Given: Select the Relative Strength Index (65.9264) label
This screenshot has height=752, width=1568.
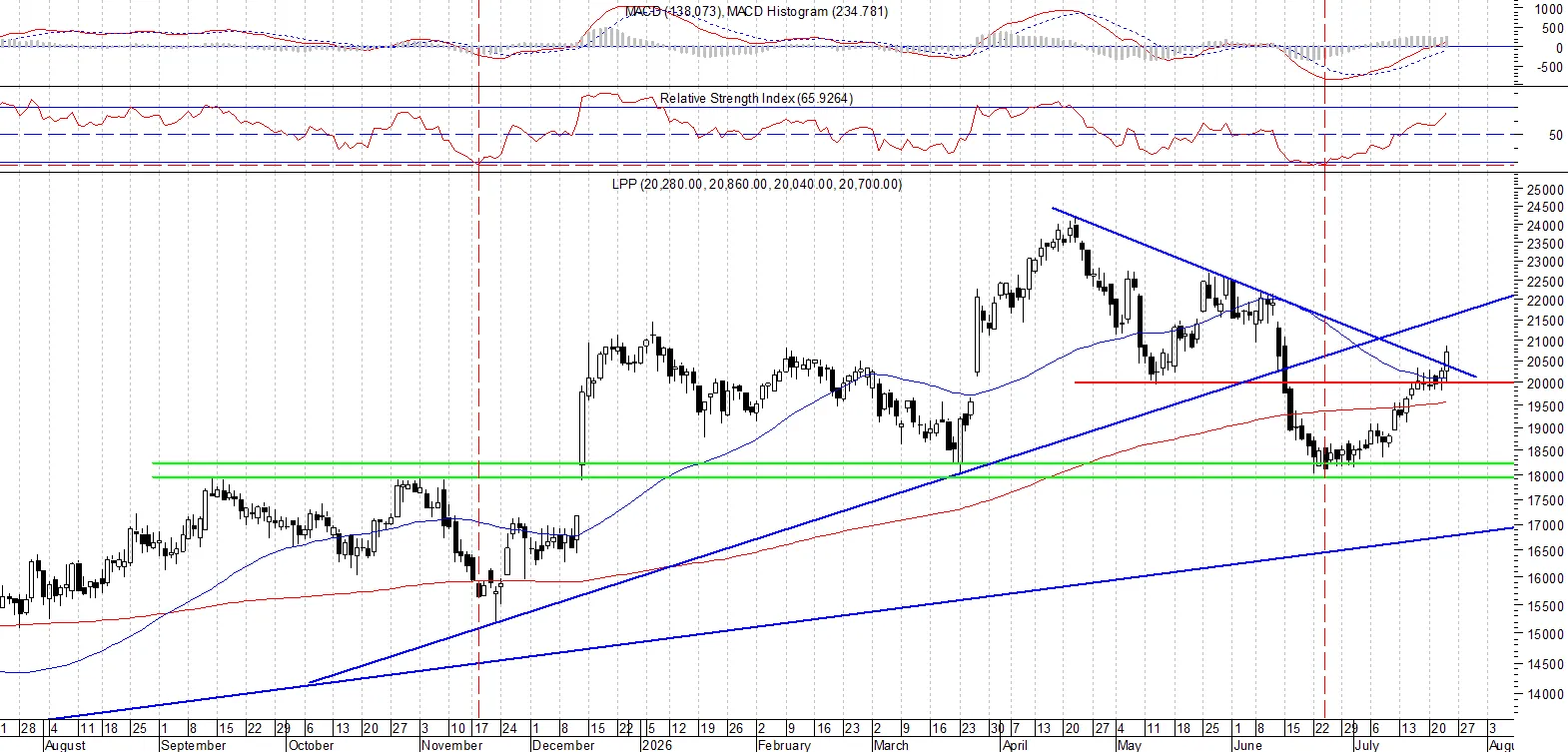Looking at the screenshot, I should (756, 98).
